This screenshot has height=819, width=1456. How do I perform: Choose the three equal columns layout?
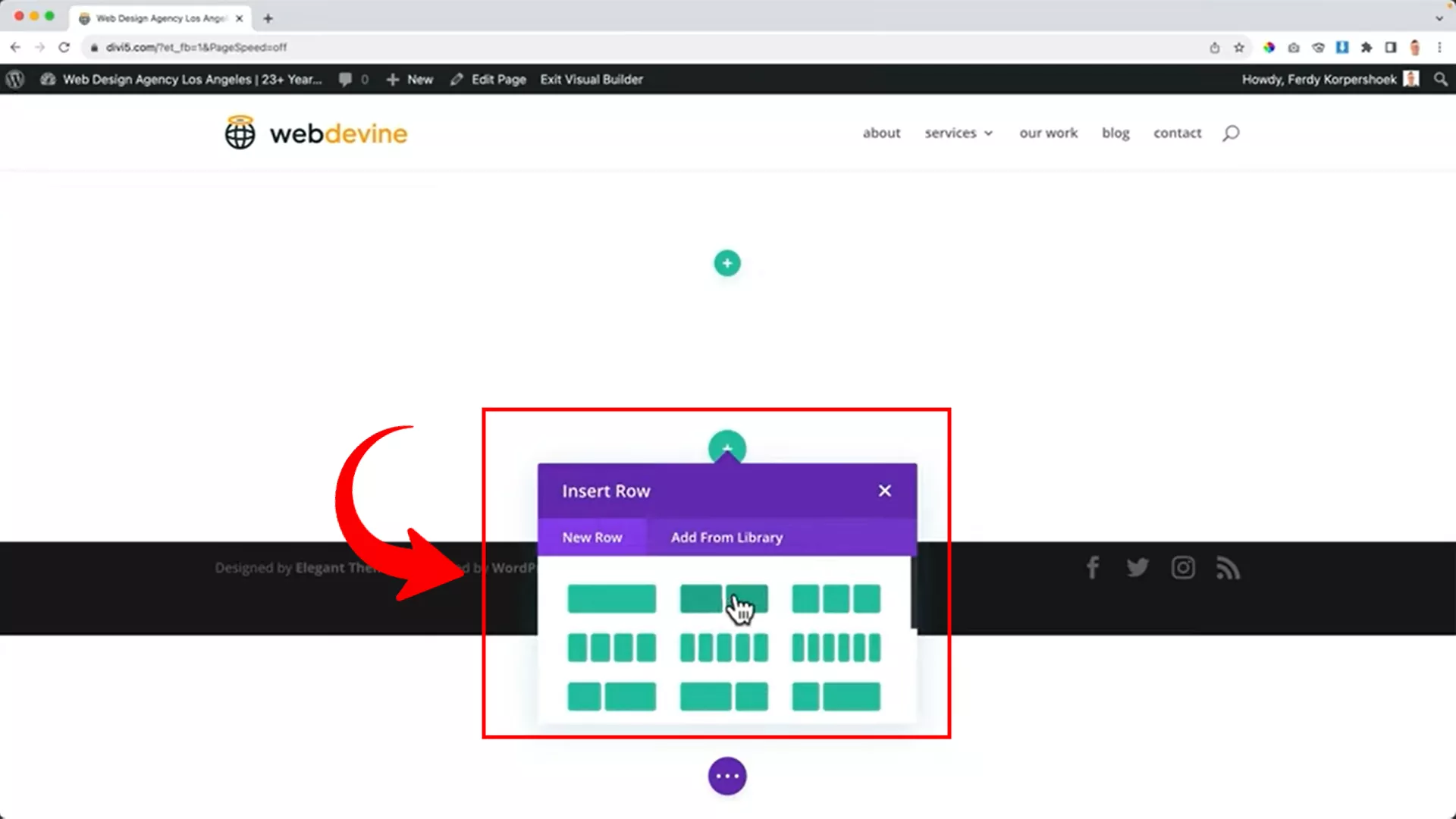[836, 599]
